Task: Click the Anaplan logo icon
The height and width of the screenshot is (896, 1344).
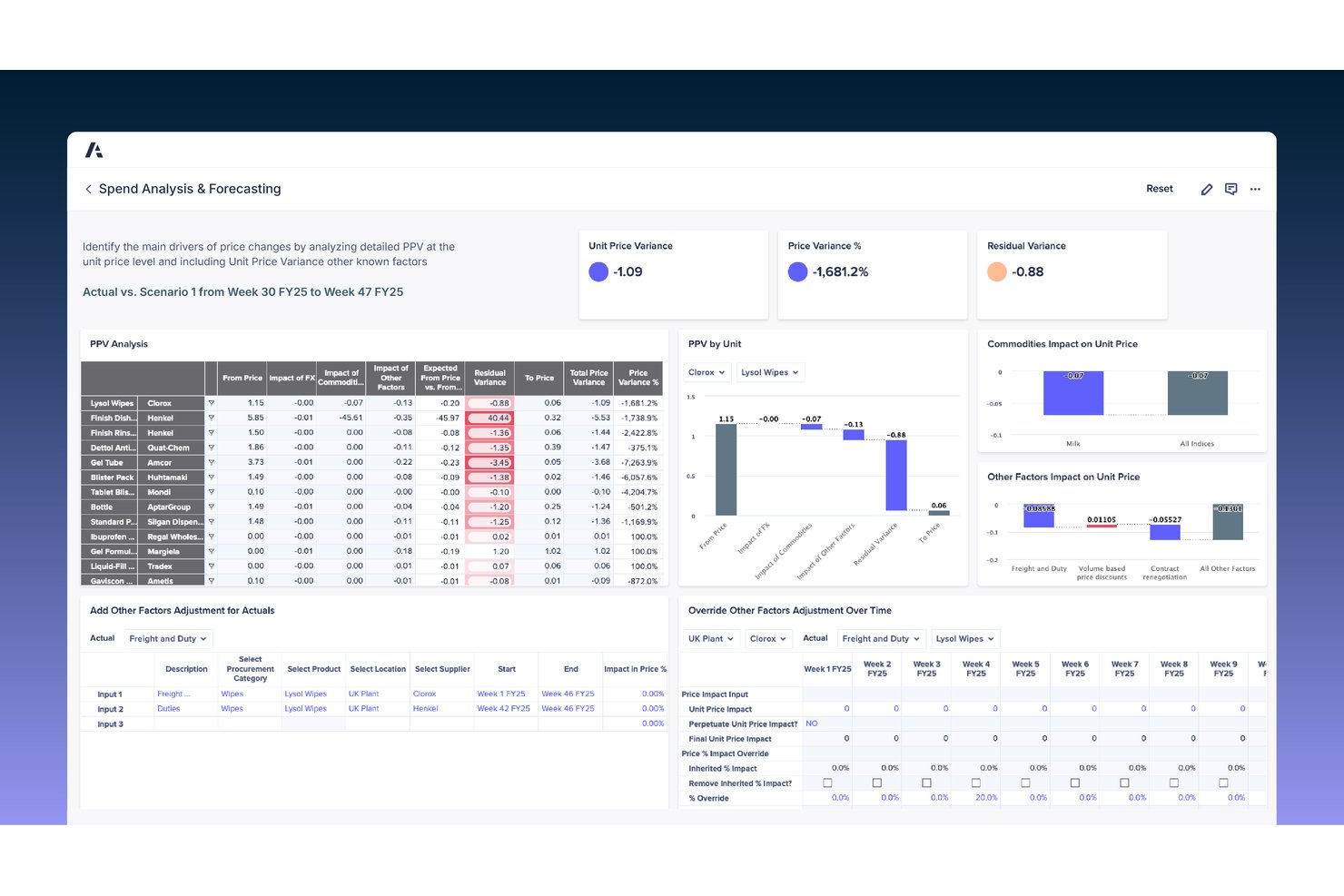Action: click(94, 150)
